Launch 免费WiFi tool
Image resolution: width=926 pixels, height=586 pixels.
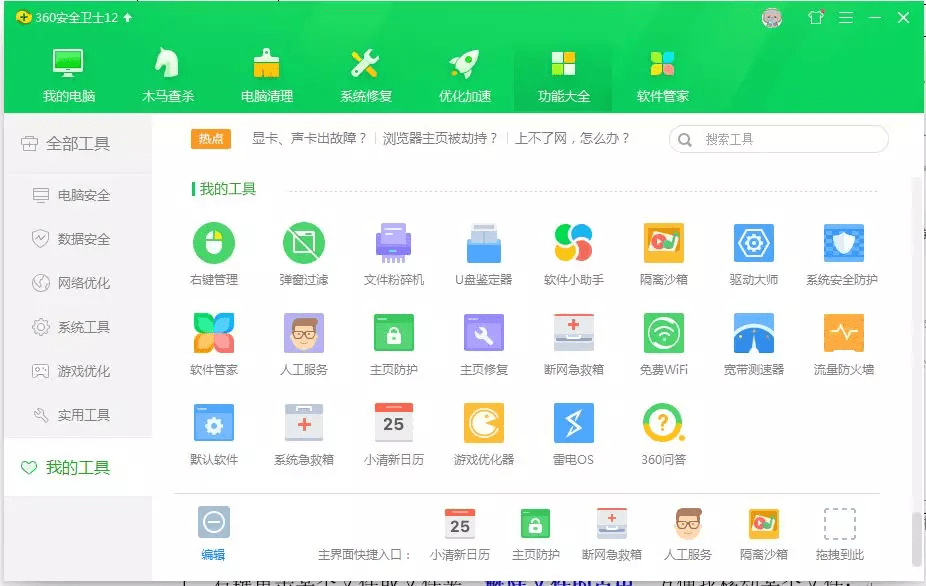(664, 344)
